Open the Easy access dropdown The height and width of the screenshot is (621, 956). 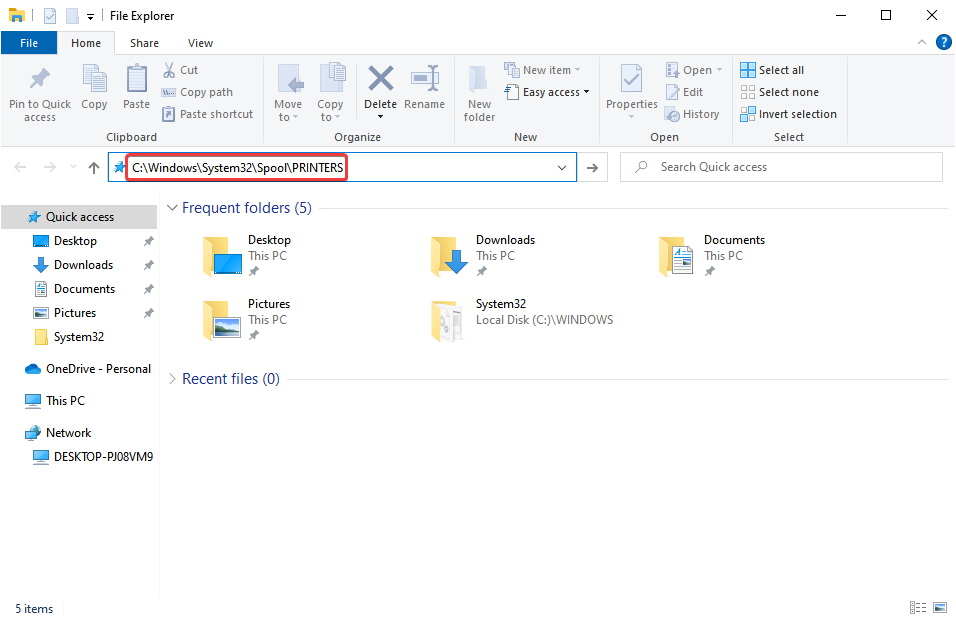(547, 92)
